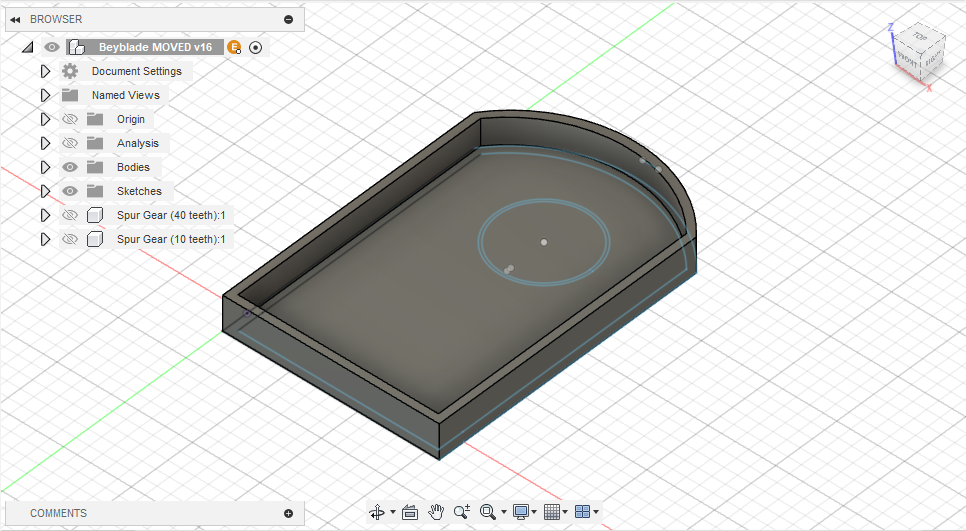Select the Origin text label
This screenshot has width=966, height=531.
tap(131, 120)
